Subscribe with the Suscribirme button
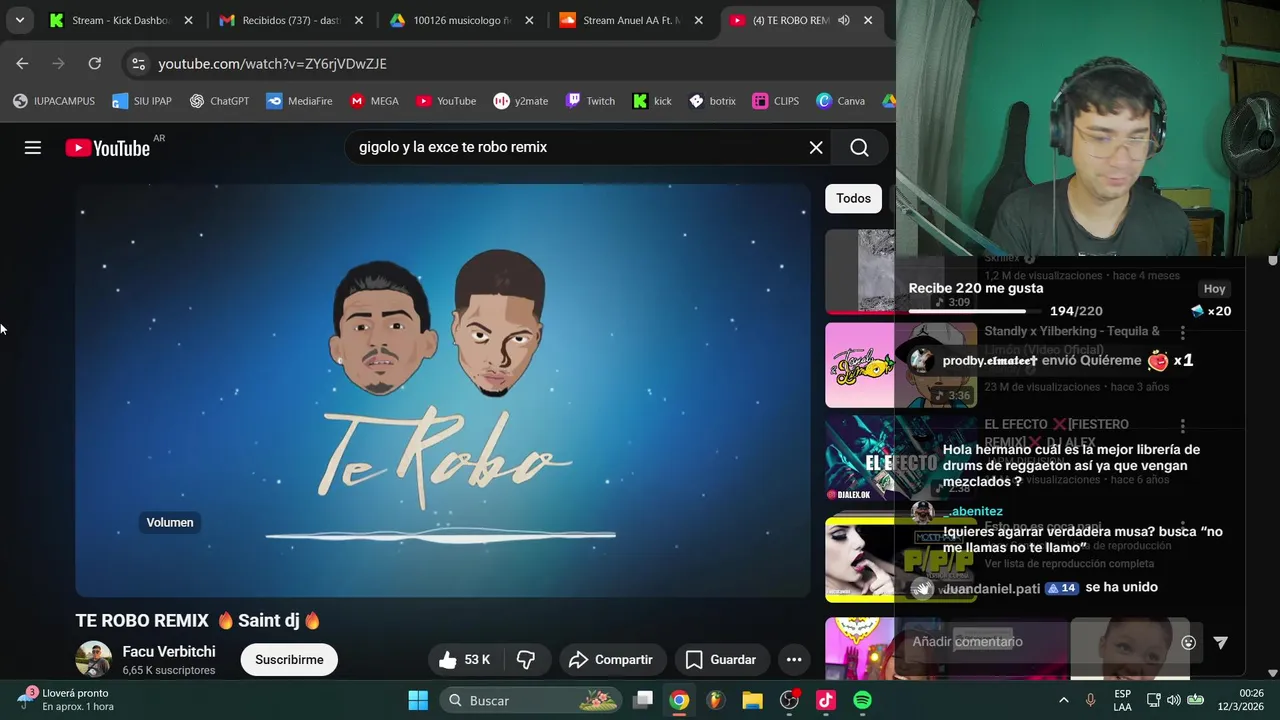Screen dimensions: 1280x720 coord(289,660)
